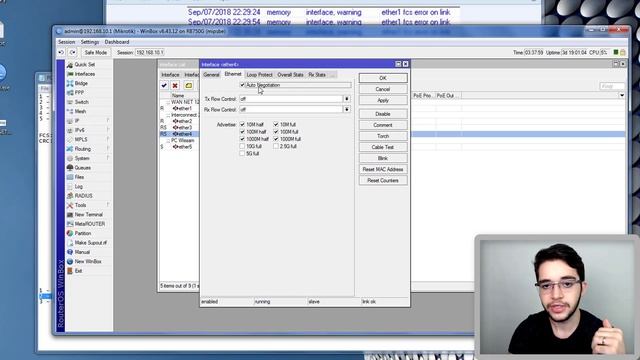This screenshot has height=360, width=640.
Task: Uncheck Advertise 100M full
Action: click(276, 131)
